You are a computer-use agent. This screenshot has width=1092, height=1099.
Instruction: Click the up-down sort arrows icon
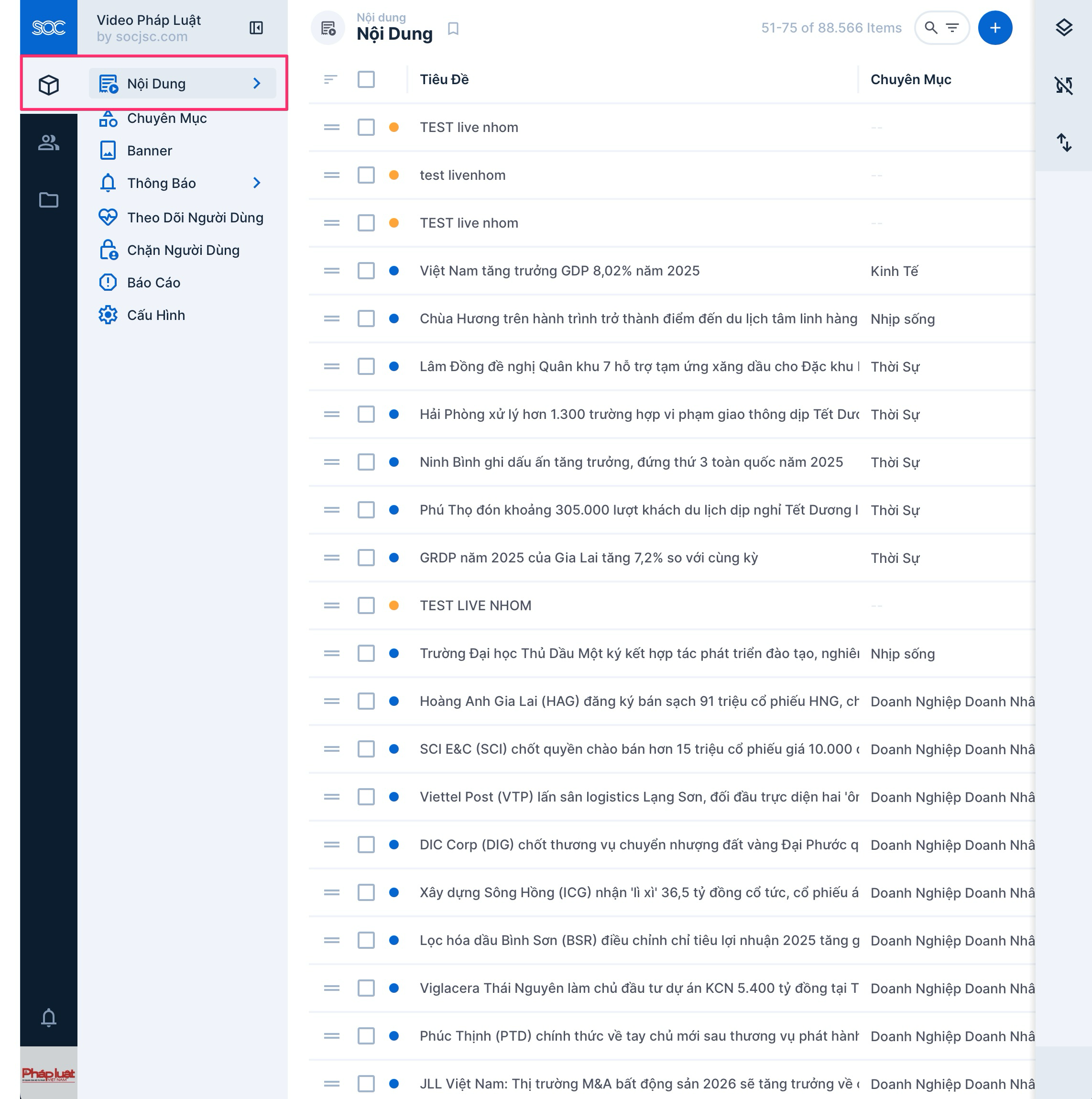click(1064, 142)
